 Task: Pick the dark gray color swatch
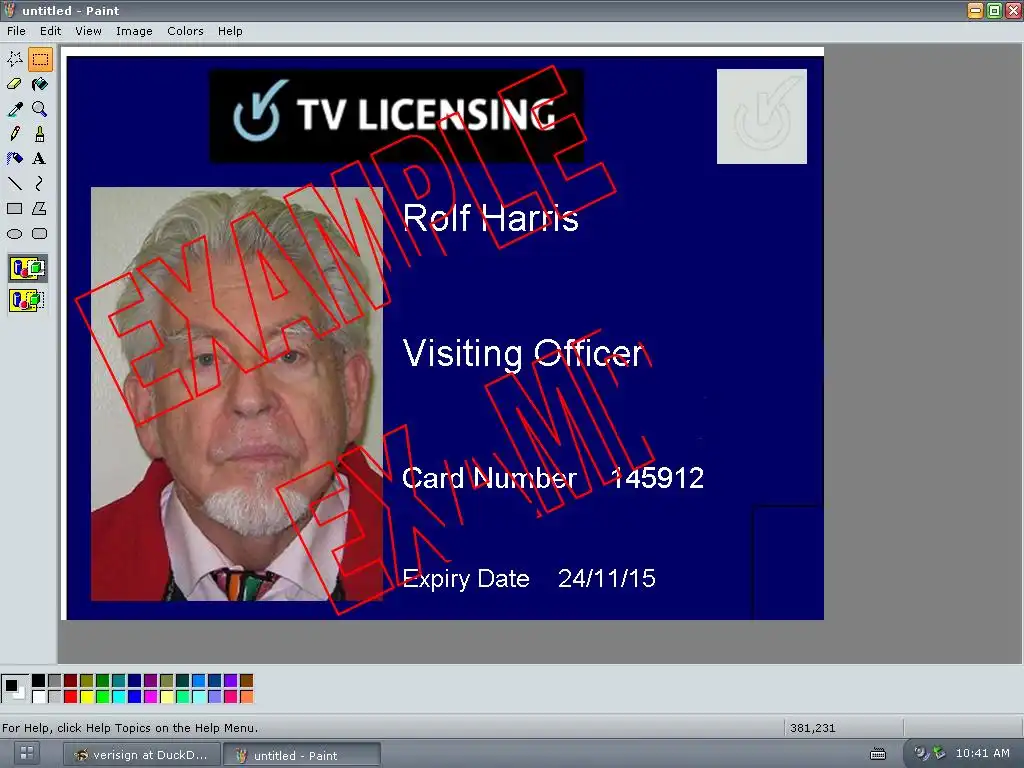coord(54,680)
